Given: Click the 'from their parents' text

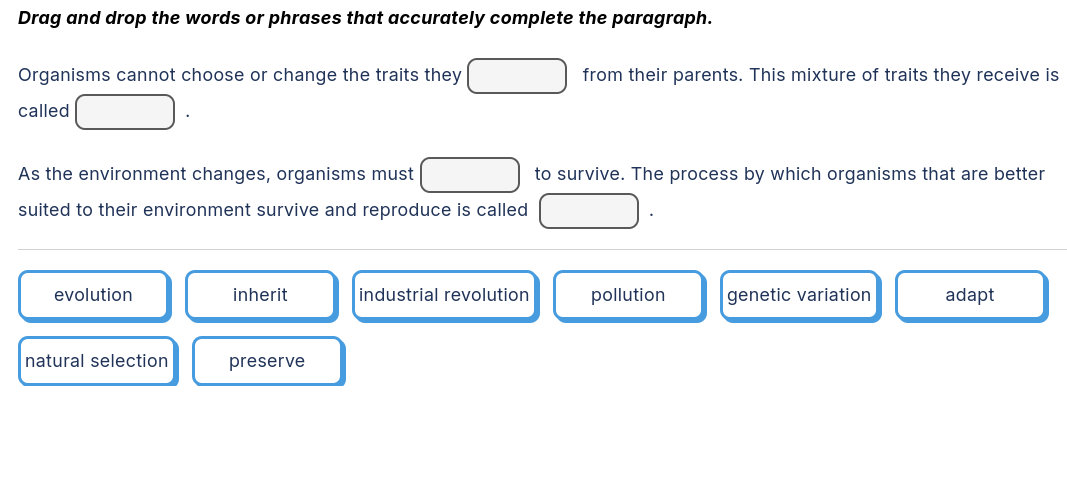Looking at the screenshot, I should 660,75.
